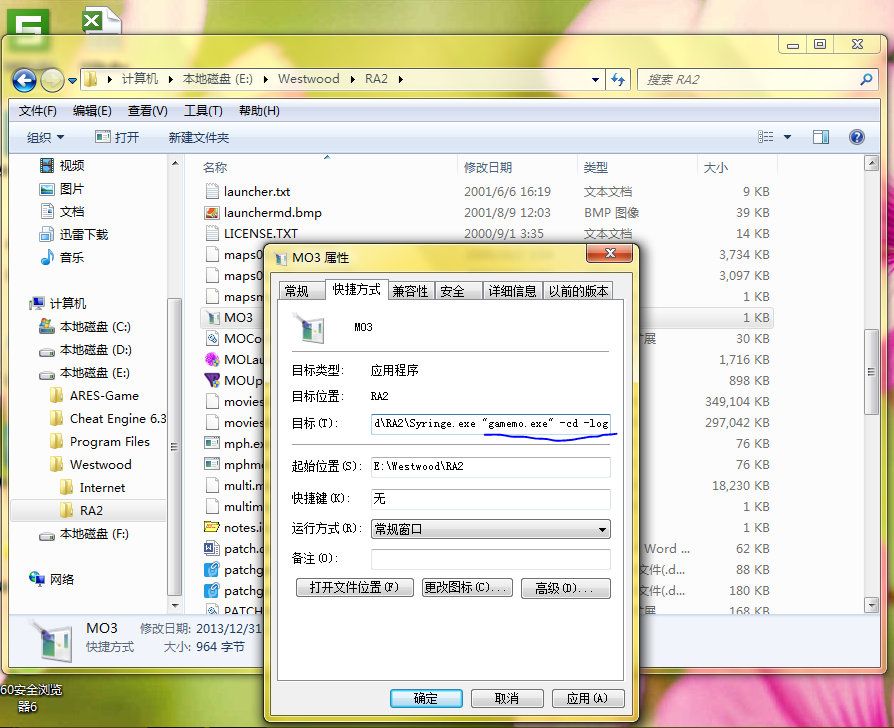Open the 工具(T) menu
Viewport: 894px width, 728px height.
203,111
